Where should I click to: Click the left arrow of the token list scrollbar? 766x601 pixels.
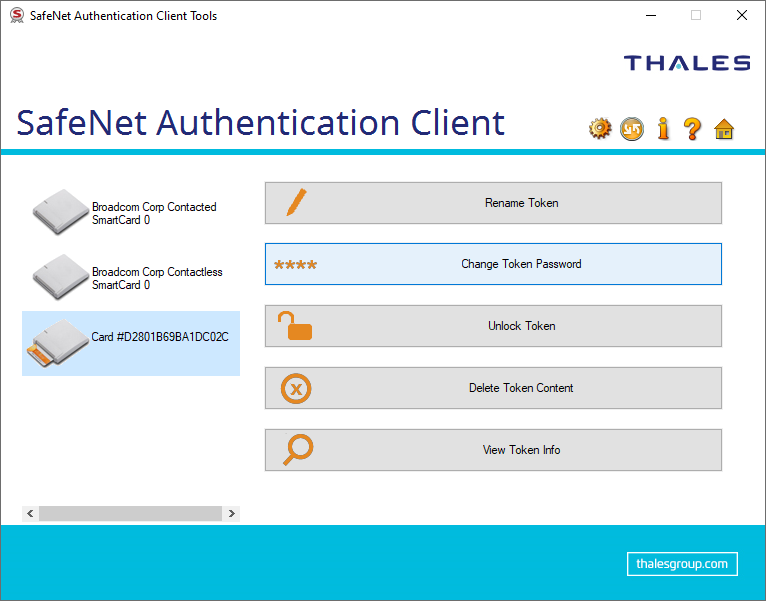30,514
